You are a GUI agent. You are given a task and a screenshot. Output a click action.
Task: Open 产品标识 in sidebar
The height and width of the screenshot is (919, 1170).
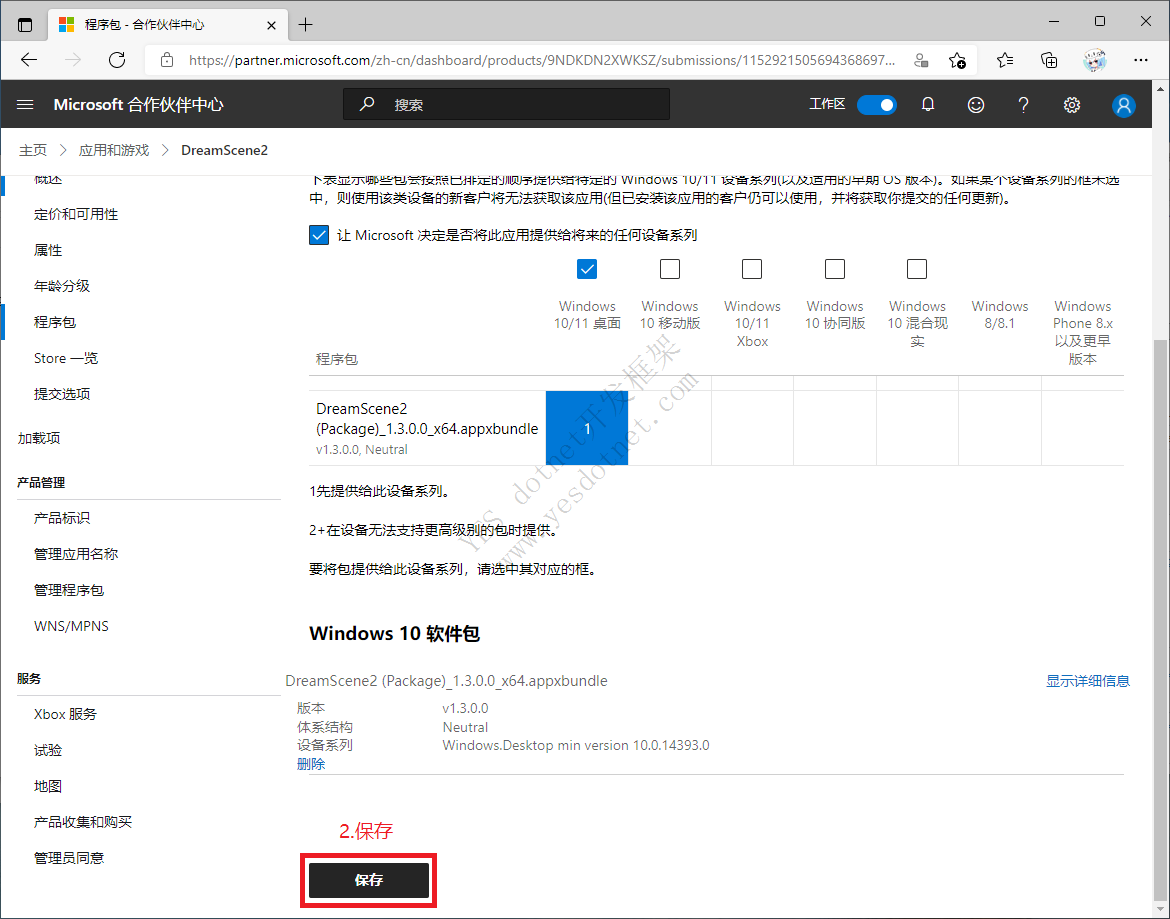(62, 518)
